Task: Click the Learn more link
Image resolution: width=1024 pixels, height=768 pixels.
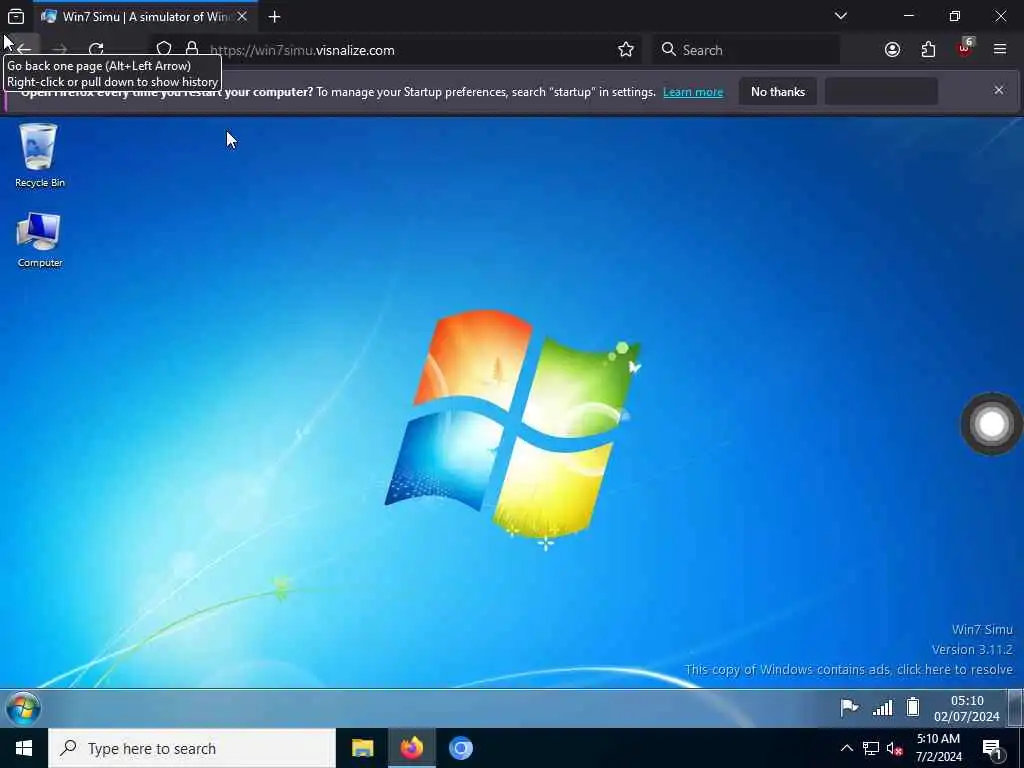Action: click(693, 92)
